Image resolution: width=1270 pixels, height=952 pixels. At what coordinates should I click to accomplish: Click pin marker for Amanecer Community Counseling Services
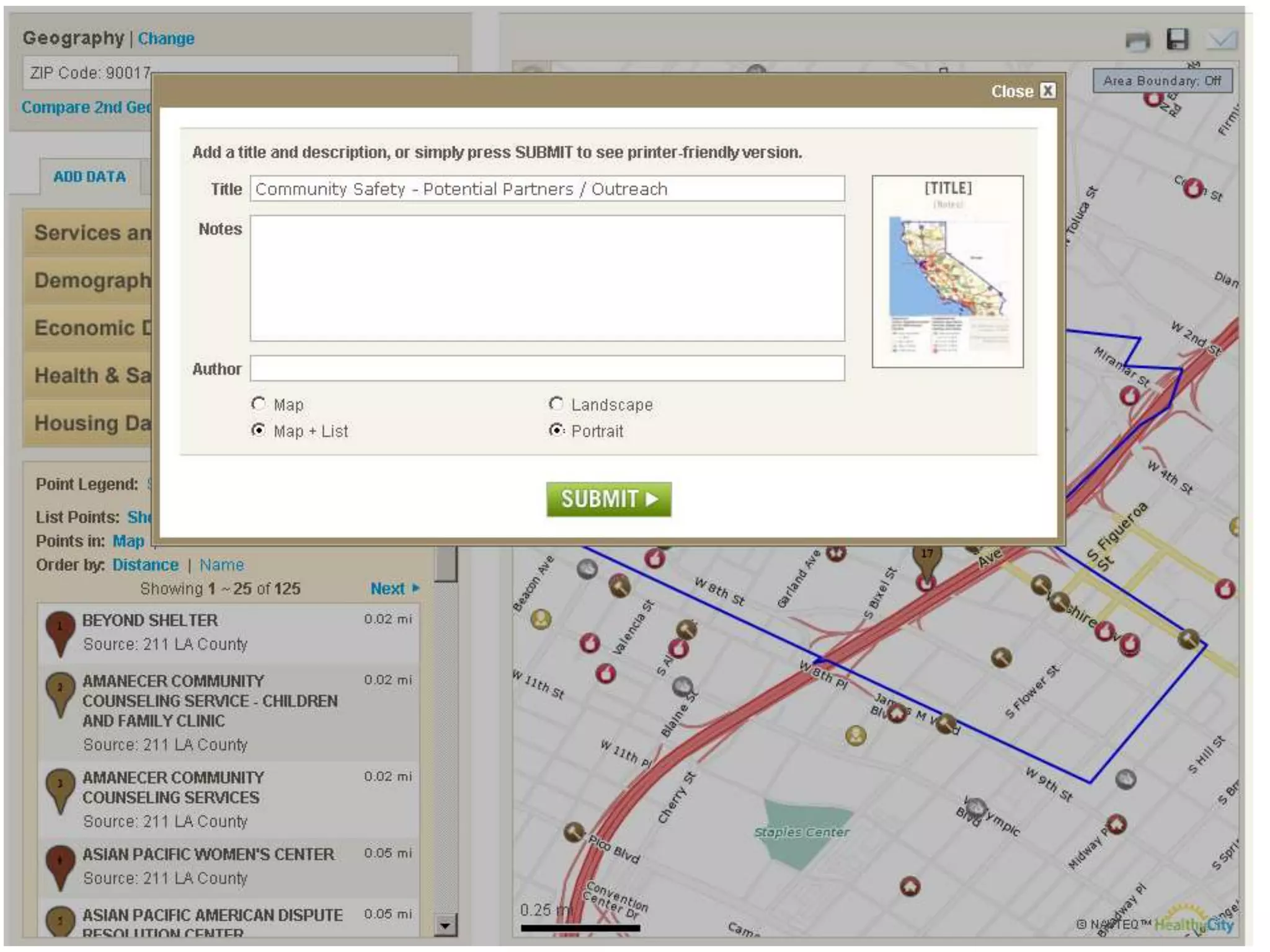coord(60,791)
